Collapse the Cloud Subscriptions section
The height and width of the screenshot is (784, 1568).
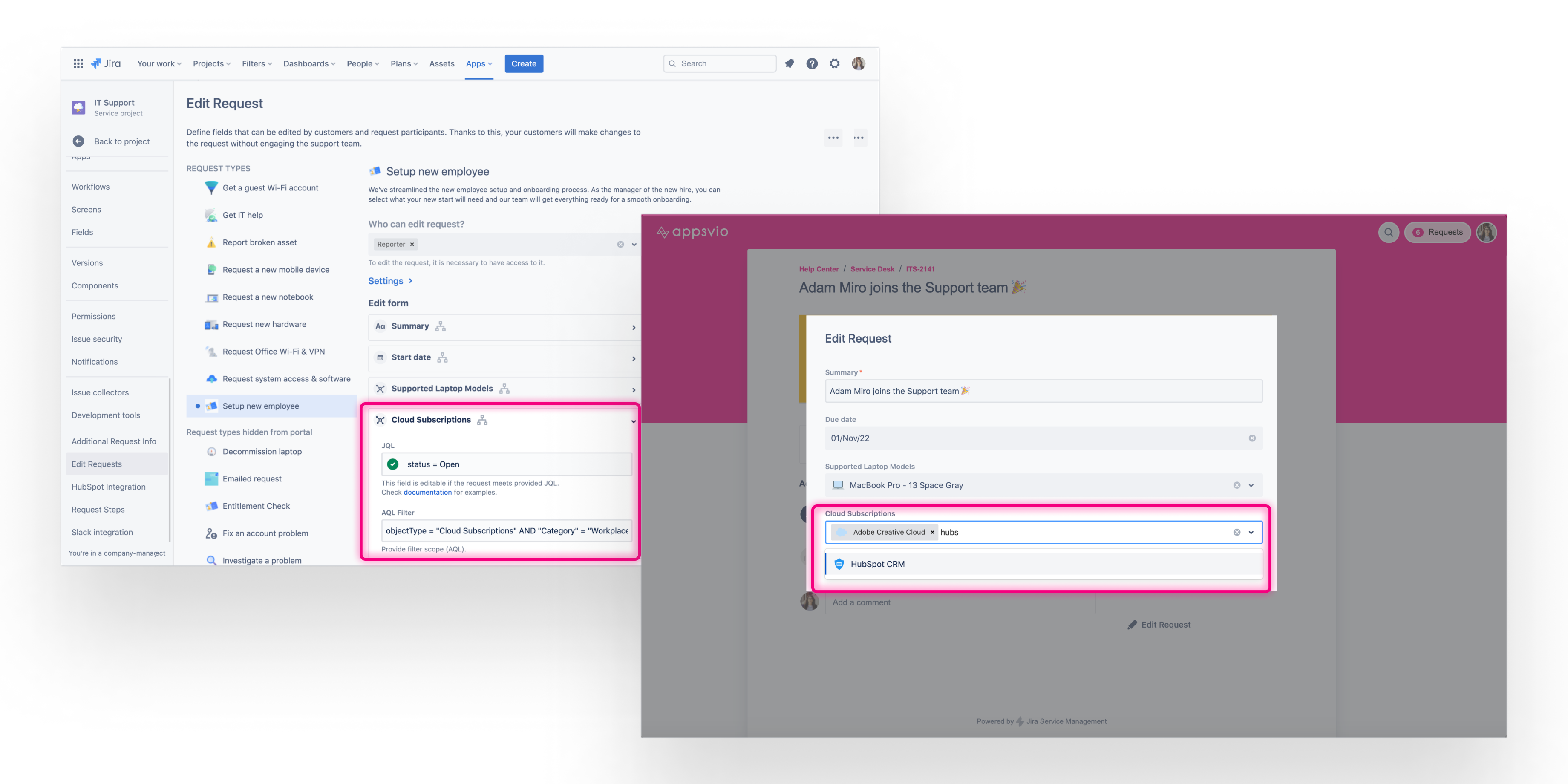pyautogui.click(x=633, y=421)
